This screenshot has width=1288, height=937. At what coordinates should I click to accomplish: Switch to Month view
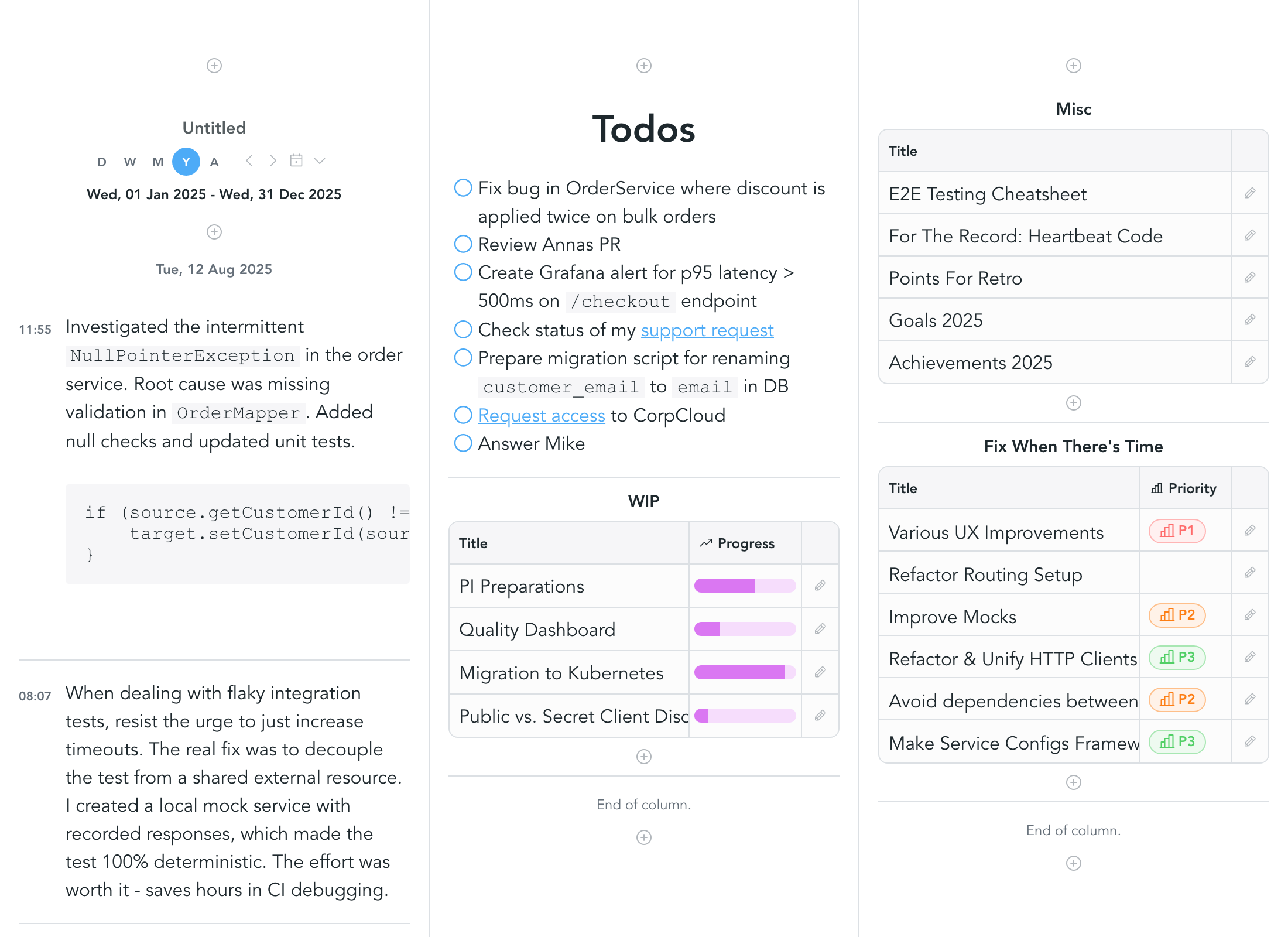[157, 162]
